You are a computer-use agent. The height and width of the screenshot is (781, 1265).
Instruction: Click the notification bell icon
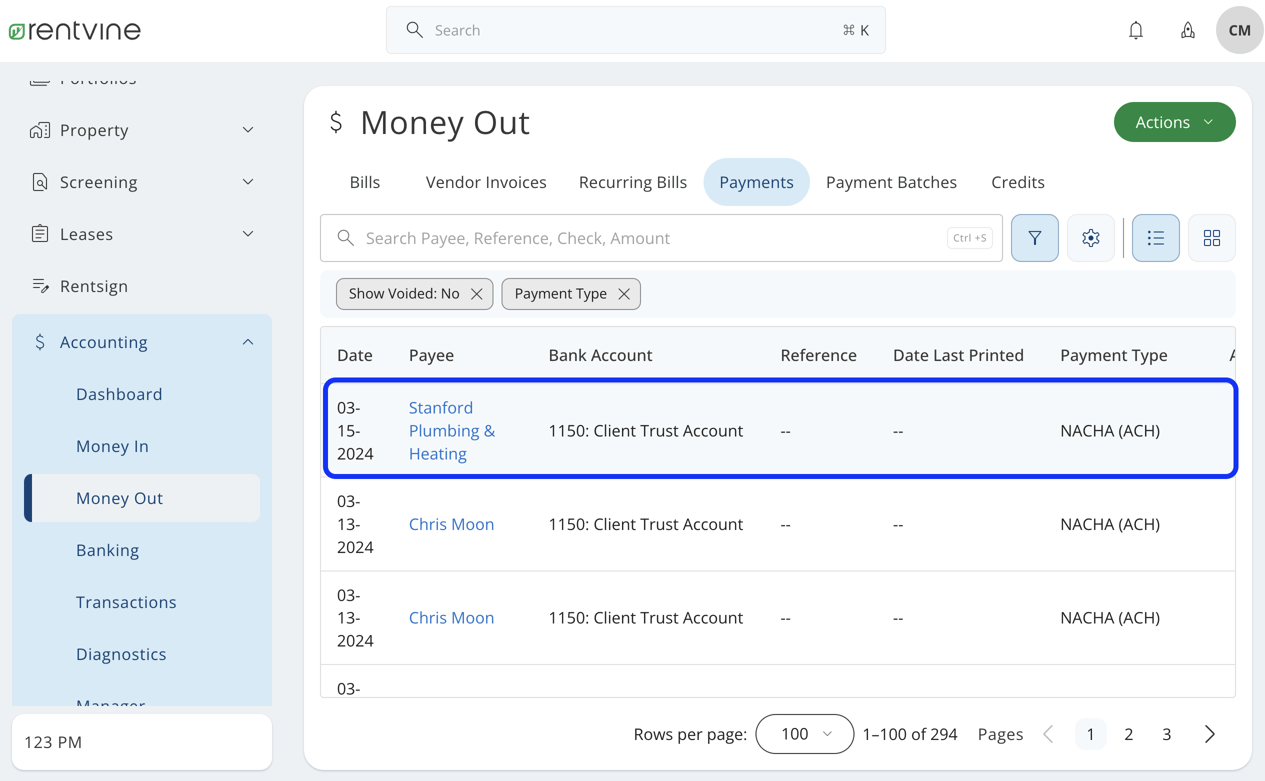1135,30
